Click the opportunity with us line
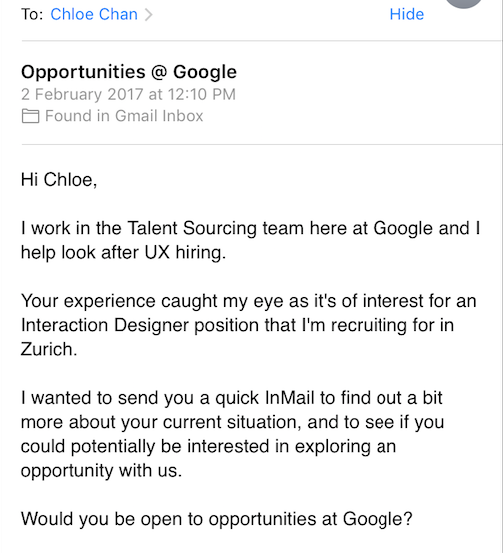 coord(101,470)
